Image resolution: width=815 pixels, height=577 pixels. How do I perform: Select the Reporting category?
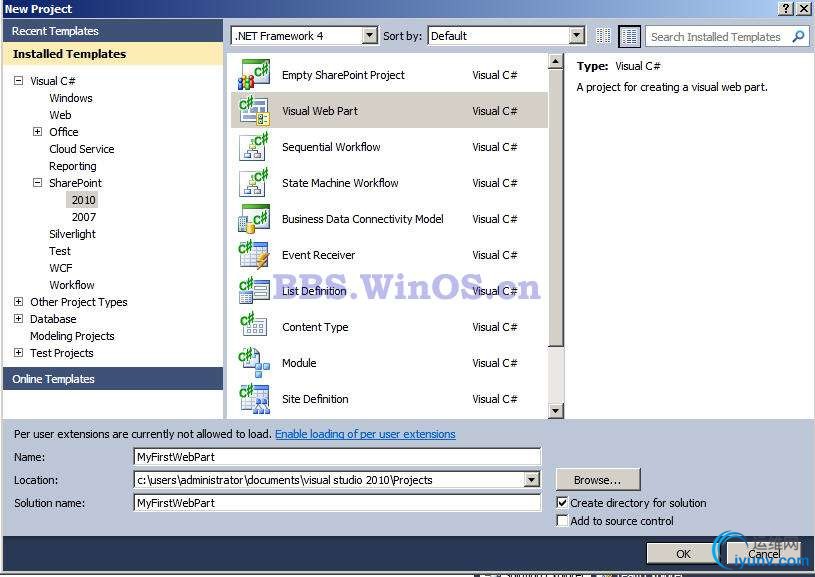[x=73, y=166]
